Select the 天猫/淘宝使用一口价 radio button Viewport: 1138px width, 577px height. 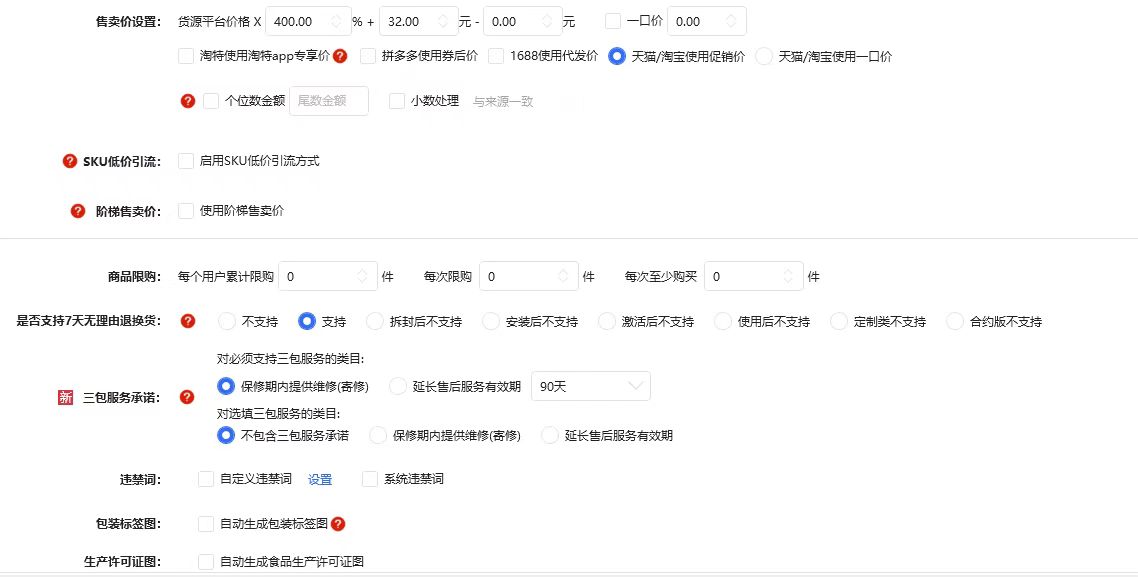click(765, 56)
